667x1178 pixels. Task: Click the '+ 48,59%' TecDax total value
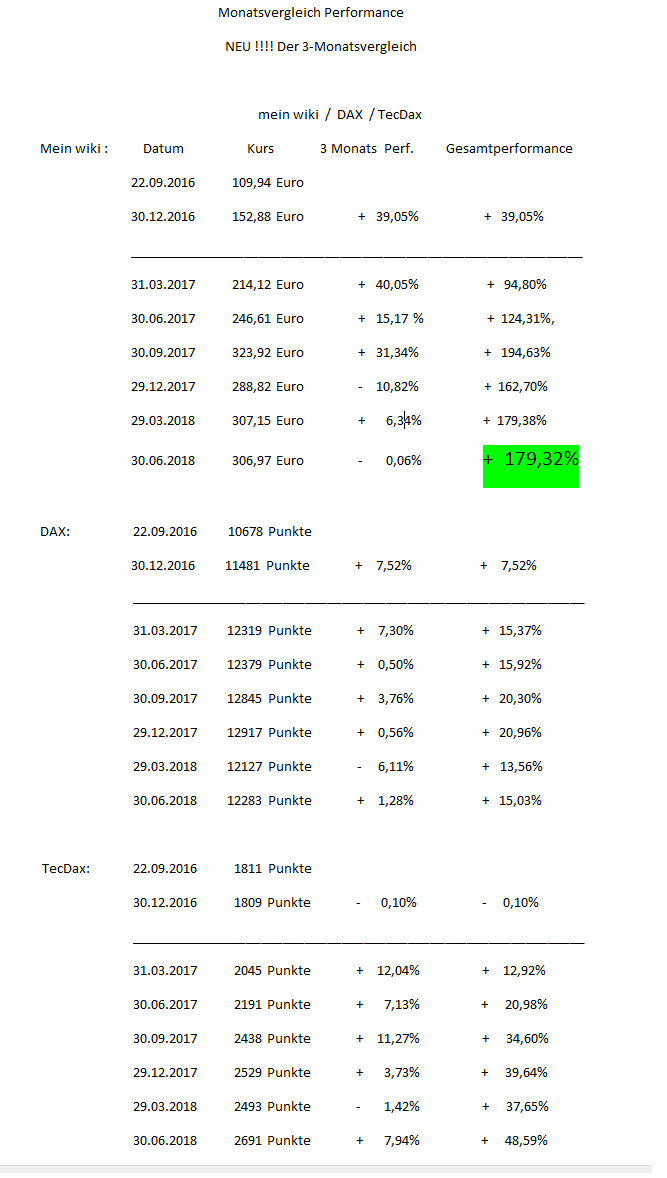tap(514, 1141)
